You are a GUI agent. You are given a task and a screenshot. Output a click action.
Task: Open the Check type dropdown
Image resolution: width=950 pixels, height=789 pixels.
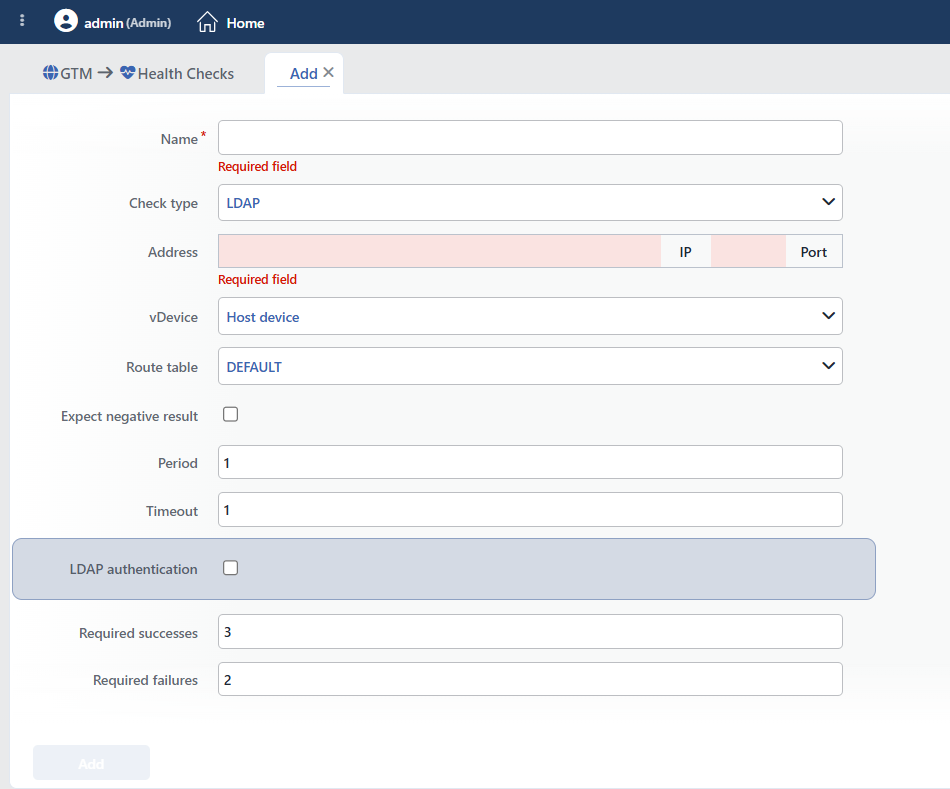click(x=530, y=202)
